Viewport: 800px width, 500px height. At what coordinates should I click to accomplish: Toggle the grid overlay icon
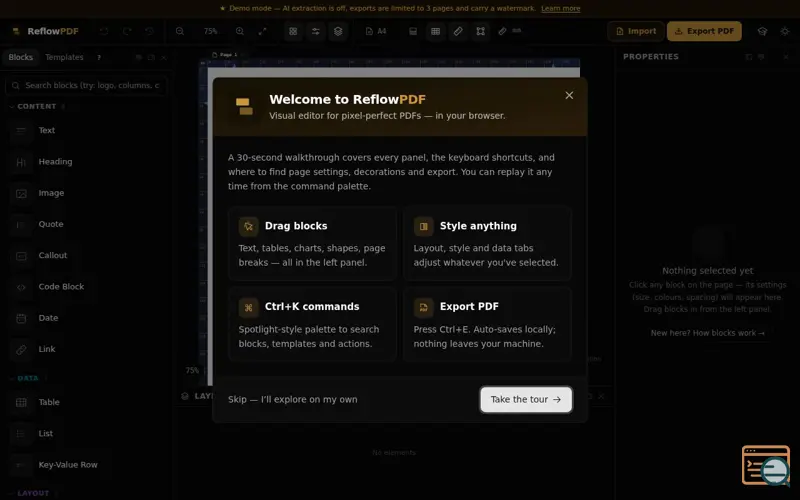(x=435, y=31)
